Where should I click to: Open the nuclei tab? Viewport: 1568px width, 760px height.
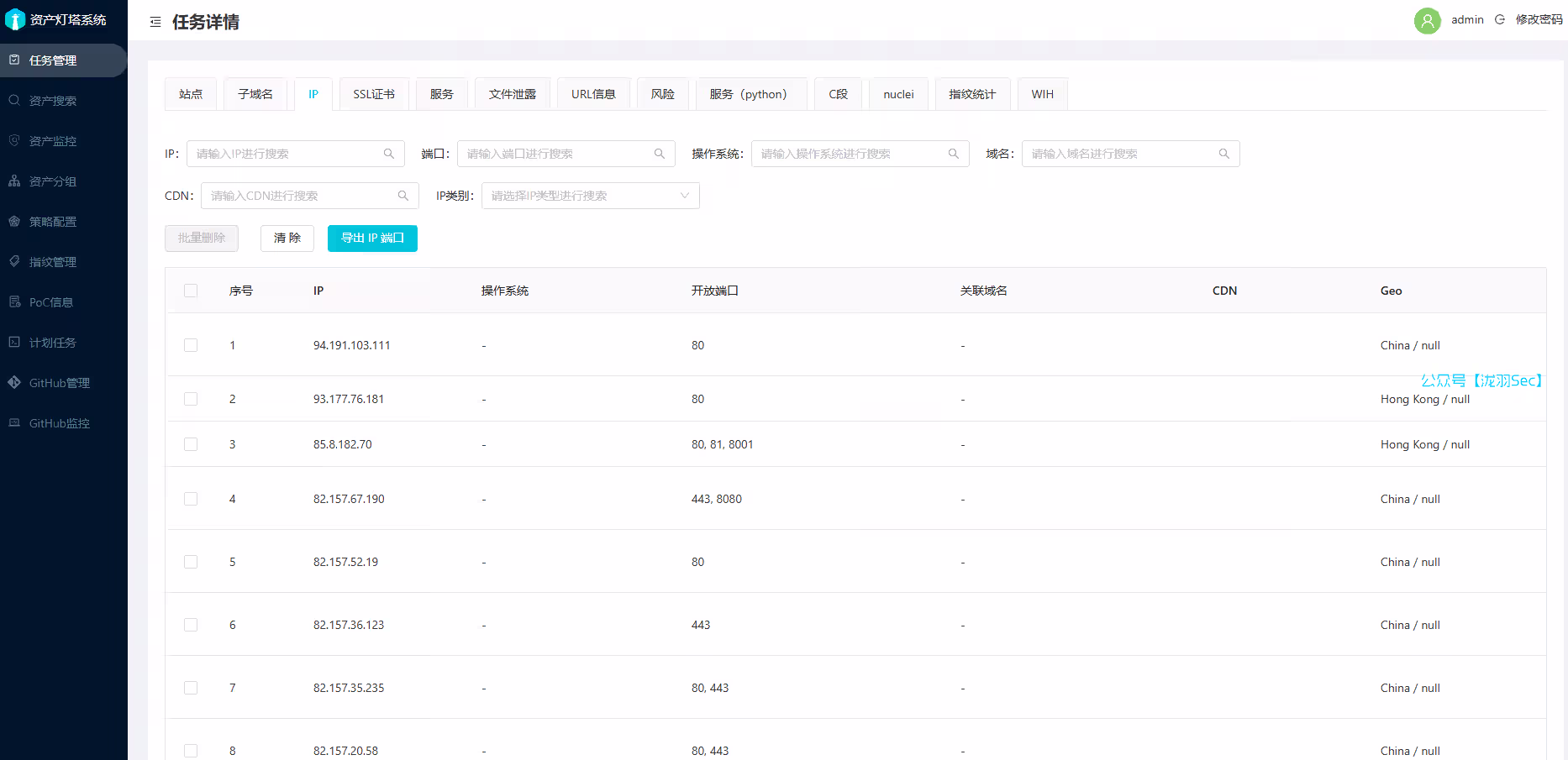(x=898, y=94)
